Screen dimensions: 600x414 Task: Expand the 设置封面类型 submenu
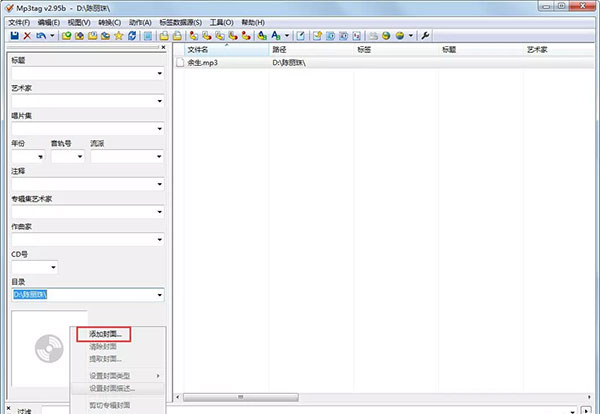coord(117,376)
